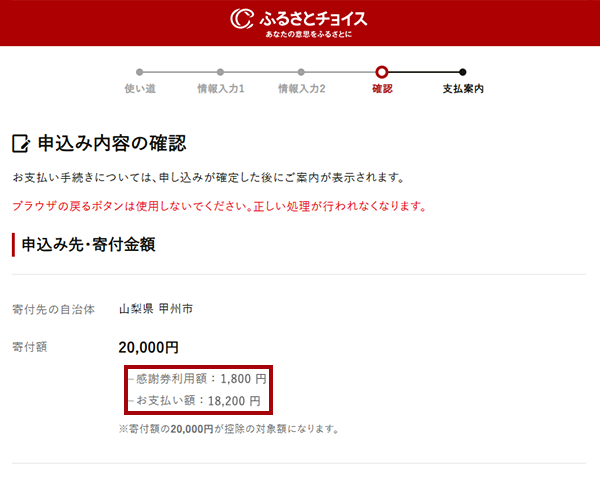This screenshot has width=600, height=496.
Task: Select the 使い道 step circle
Action: tap(139, 72)
